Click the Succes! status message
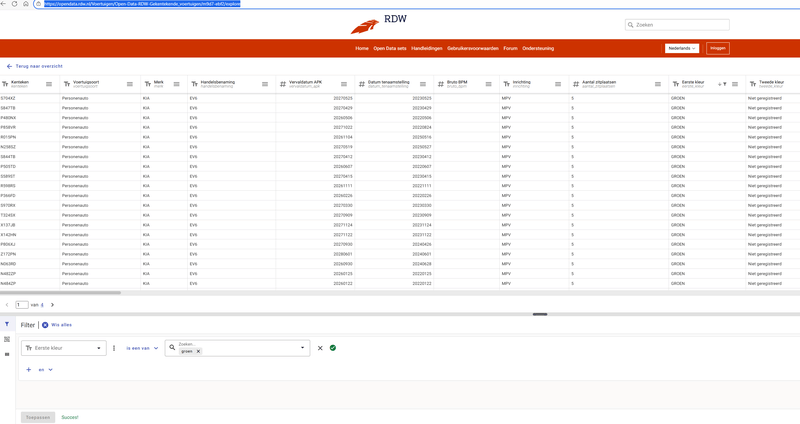Screen dimensions: 800x424 tap(70, 417)
